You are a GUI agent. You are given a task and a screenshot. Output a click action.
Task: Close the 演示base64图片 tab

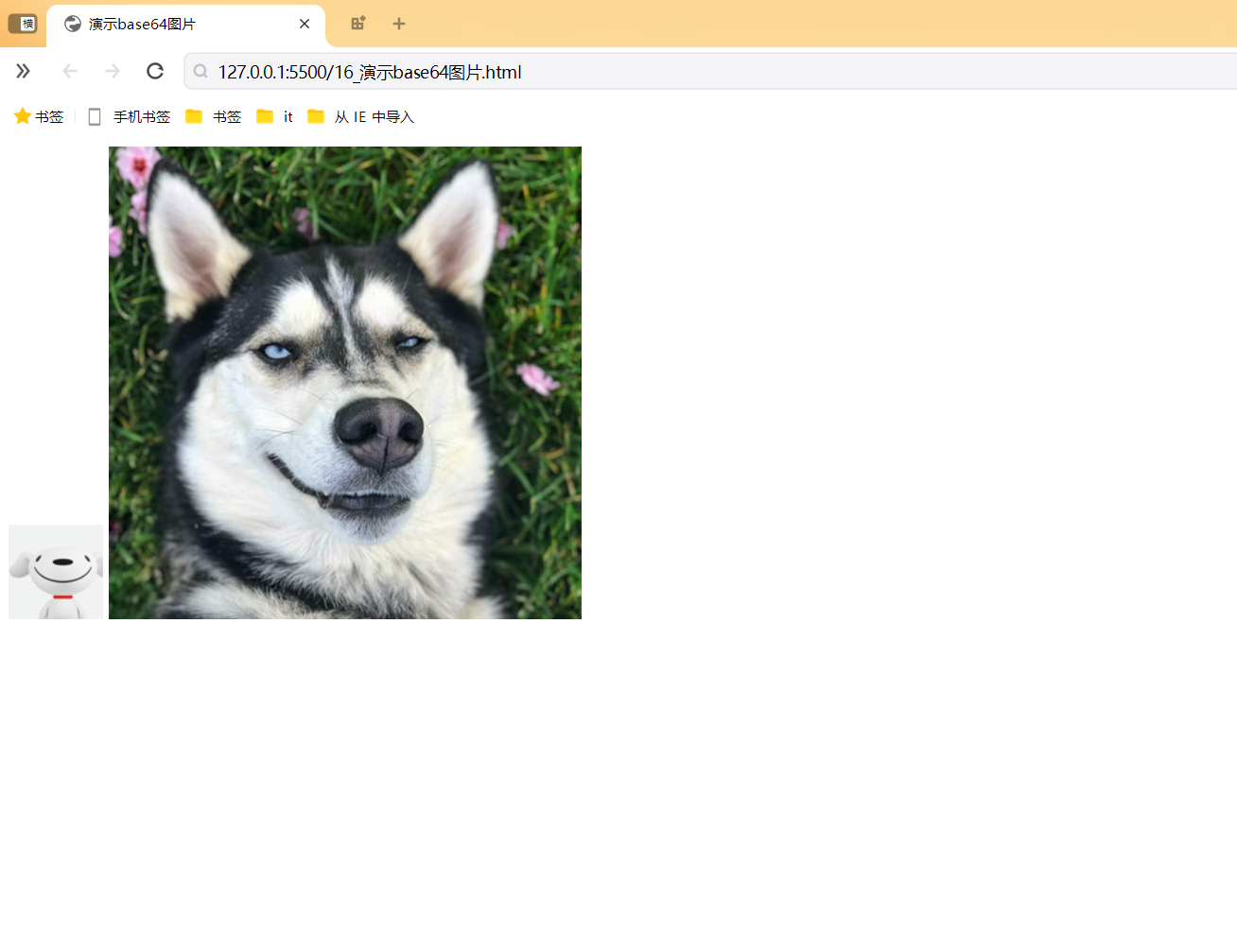(x=305, y=24)
